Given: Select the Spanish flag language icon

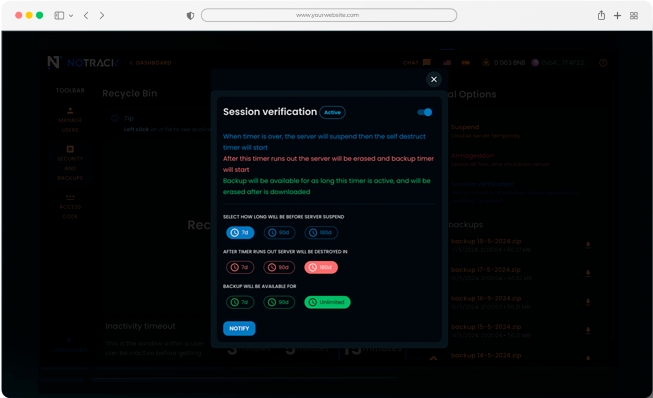Looking at the screenshot, I should click(x=466, y=62).
